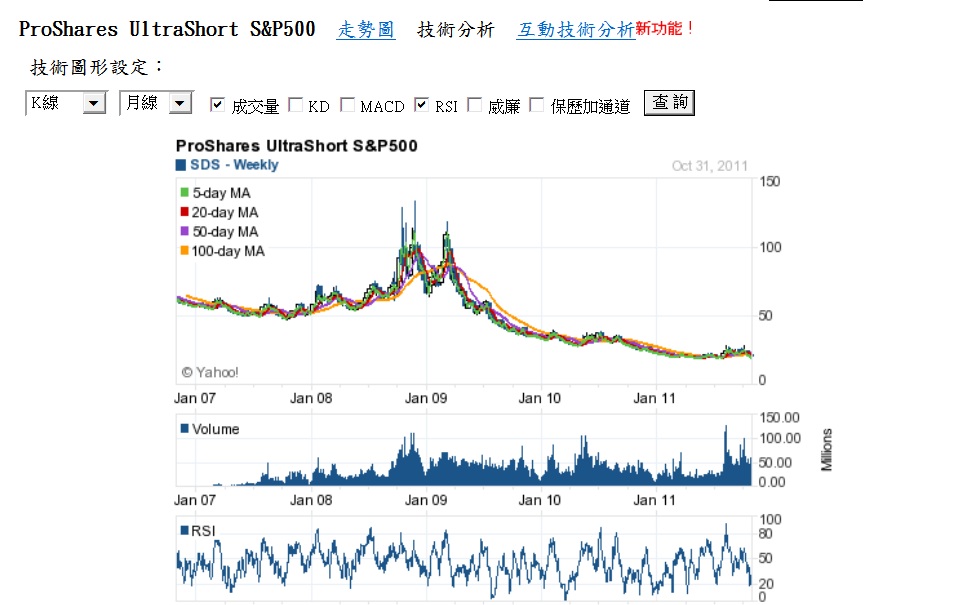Click the 20-day MA legend text
The width and height of the screenshot is (962, 605).
pos(225,212)
